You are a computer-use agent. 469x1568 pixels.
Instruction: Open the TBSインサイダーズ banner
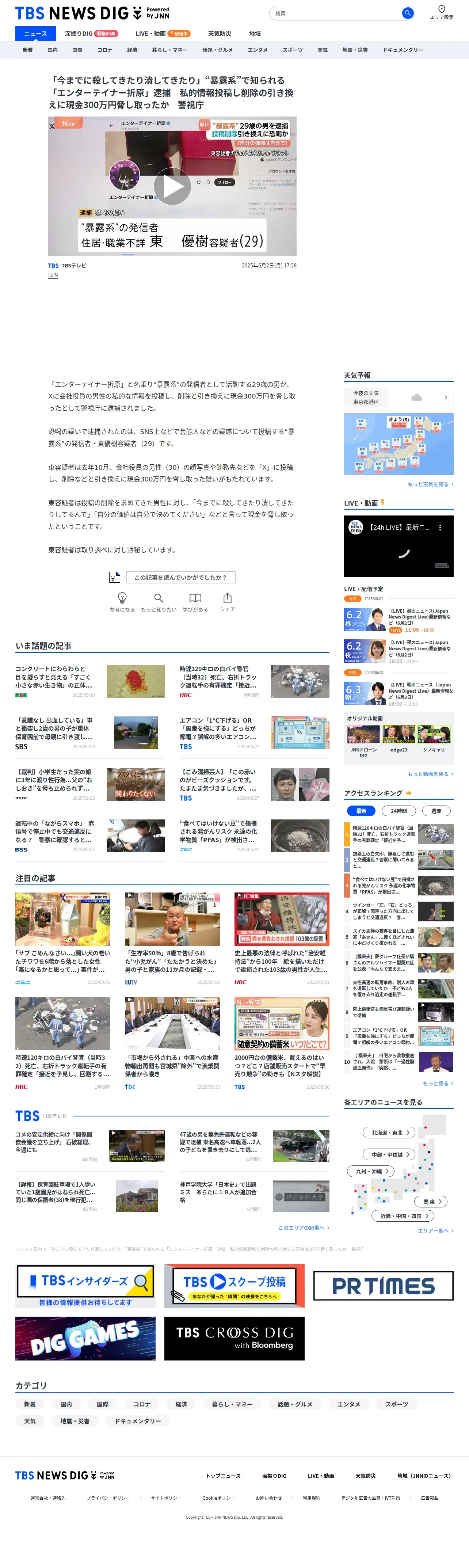click(x=85, y=1285)
